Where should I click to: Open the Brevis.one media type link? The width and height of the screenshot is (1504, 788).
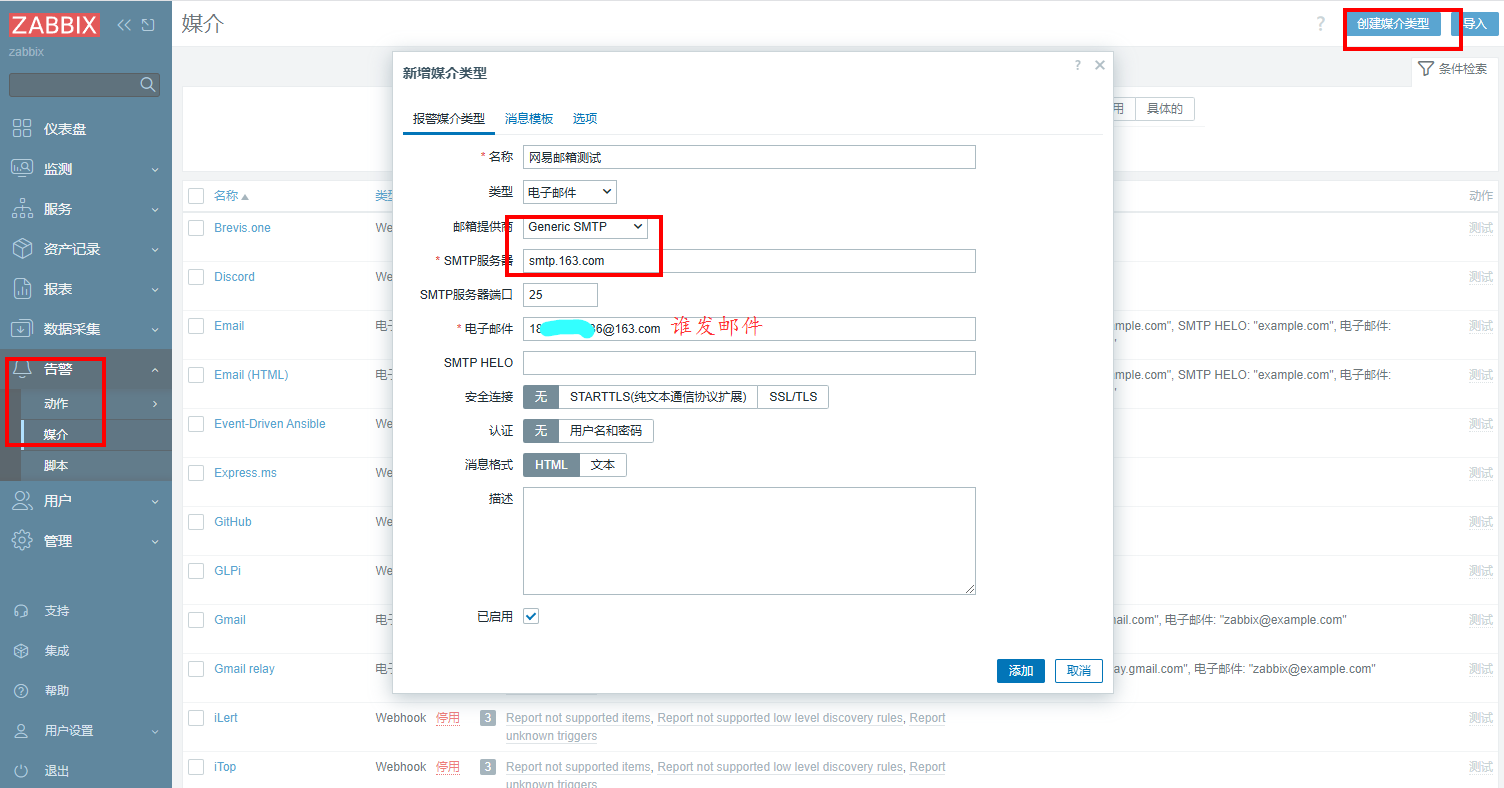click(x=242, y=228)
